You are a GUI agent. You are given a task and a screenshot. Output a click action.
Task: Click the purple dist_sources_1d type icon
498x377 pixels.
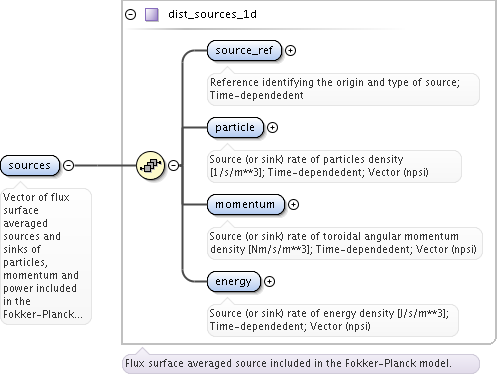coord(152,15)
